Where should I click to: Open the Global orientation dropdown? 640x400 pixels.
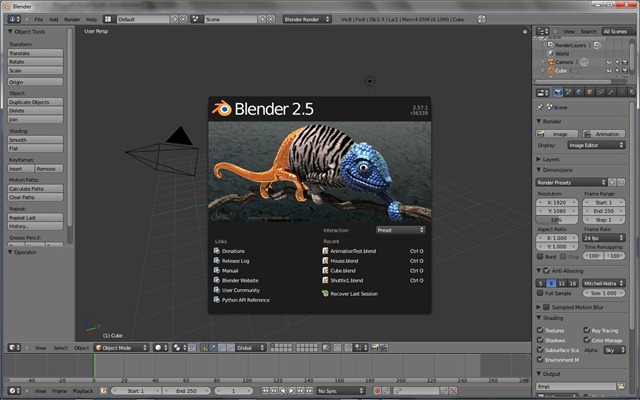[251, 348]
